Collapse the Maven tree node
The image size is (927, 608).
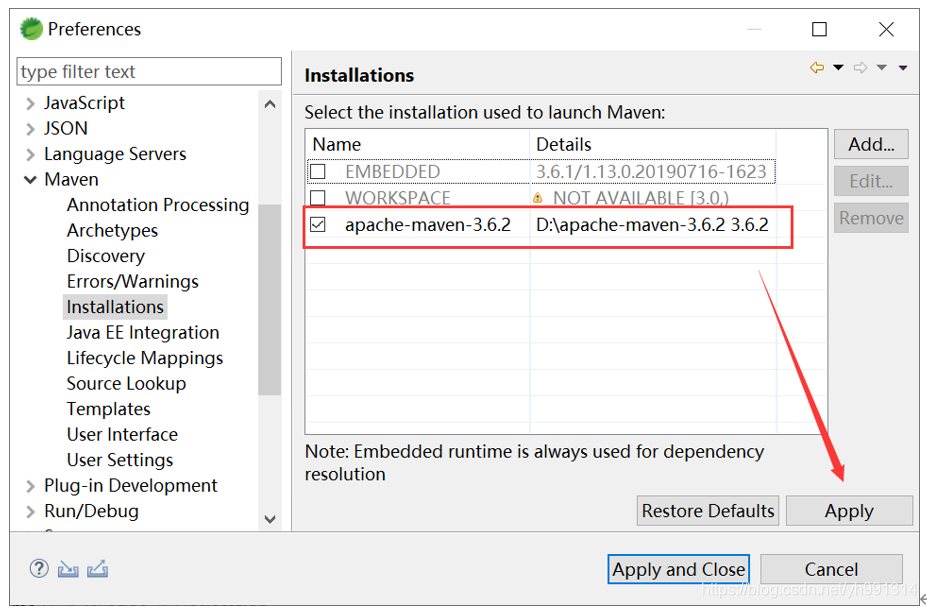30,180
